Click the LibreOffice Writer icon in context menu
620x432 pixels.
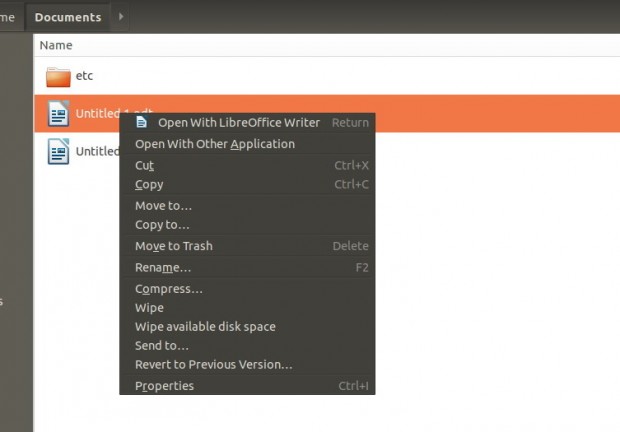pos(142,122)
